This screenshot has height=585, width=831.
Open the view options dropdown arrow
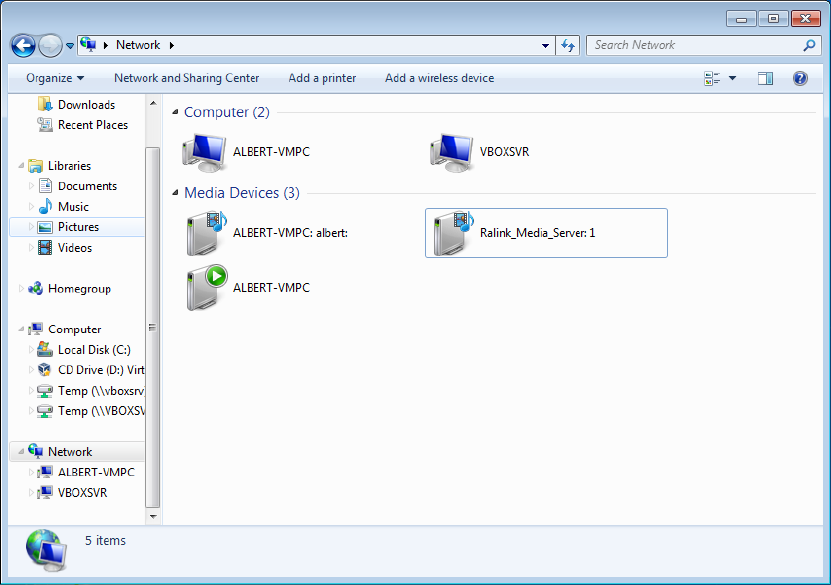coord(732,78)
